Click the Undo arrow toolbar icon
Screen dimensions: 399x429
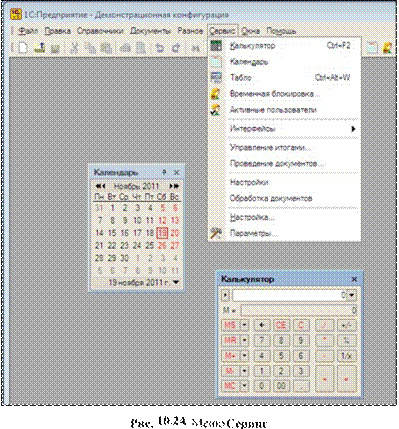pyautogui.click(x=160, y=48)
